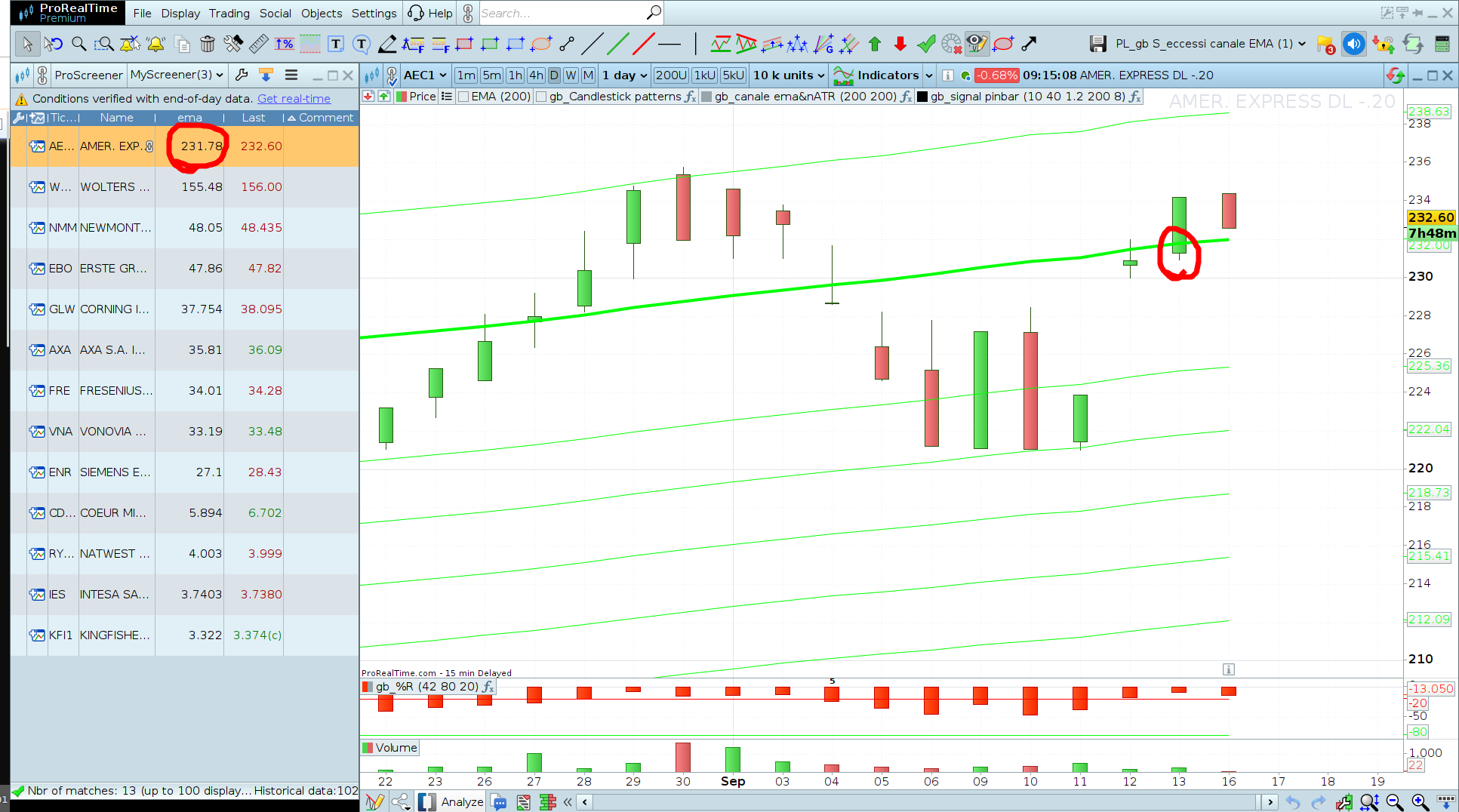Expand the Indicators dropdown arrow
The image size is (1459, 812).
pyautogui.click(x=929, y=75)
